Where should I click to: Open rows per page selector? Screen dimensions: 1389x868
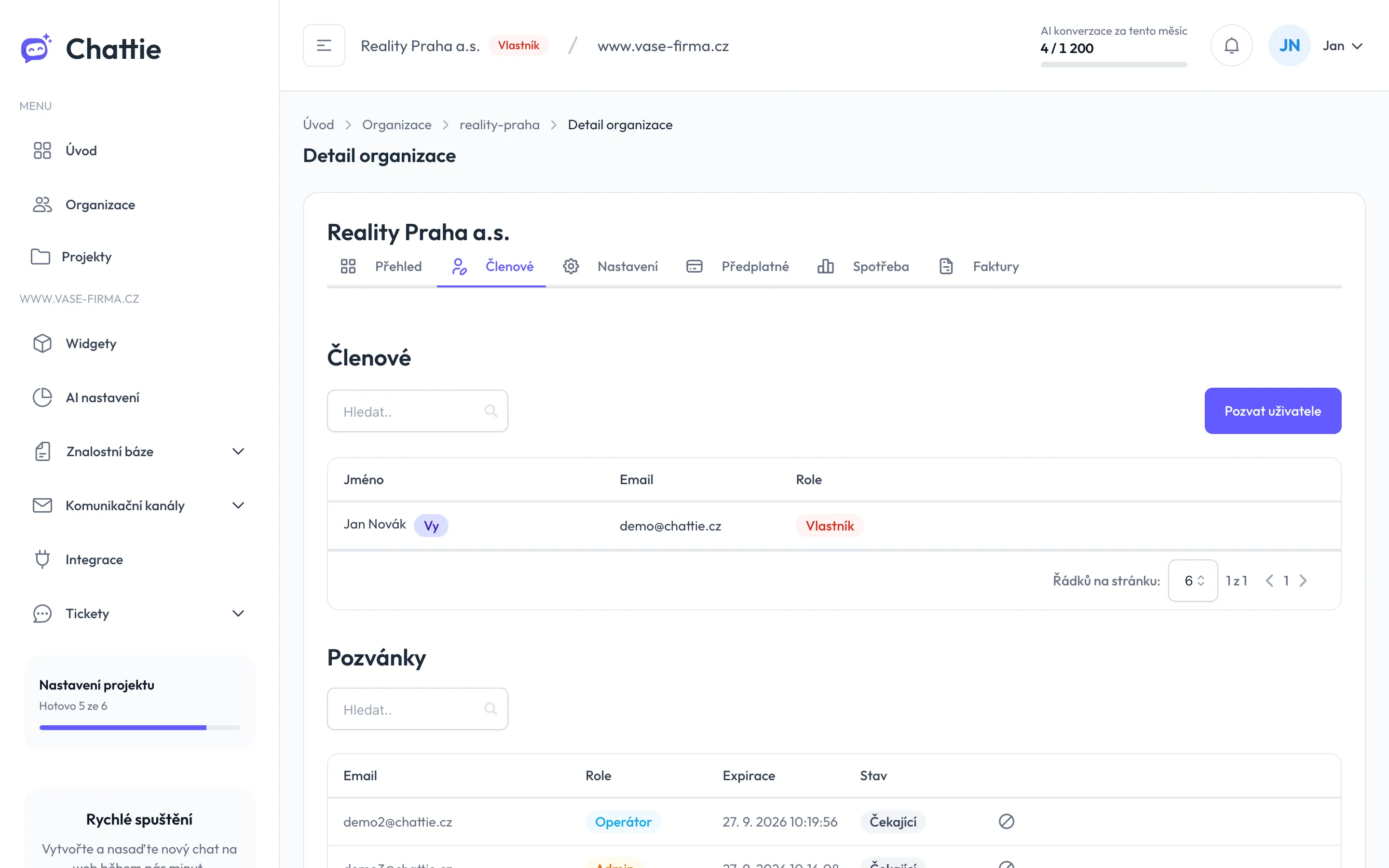(x=1193, y=581)
